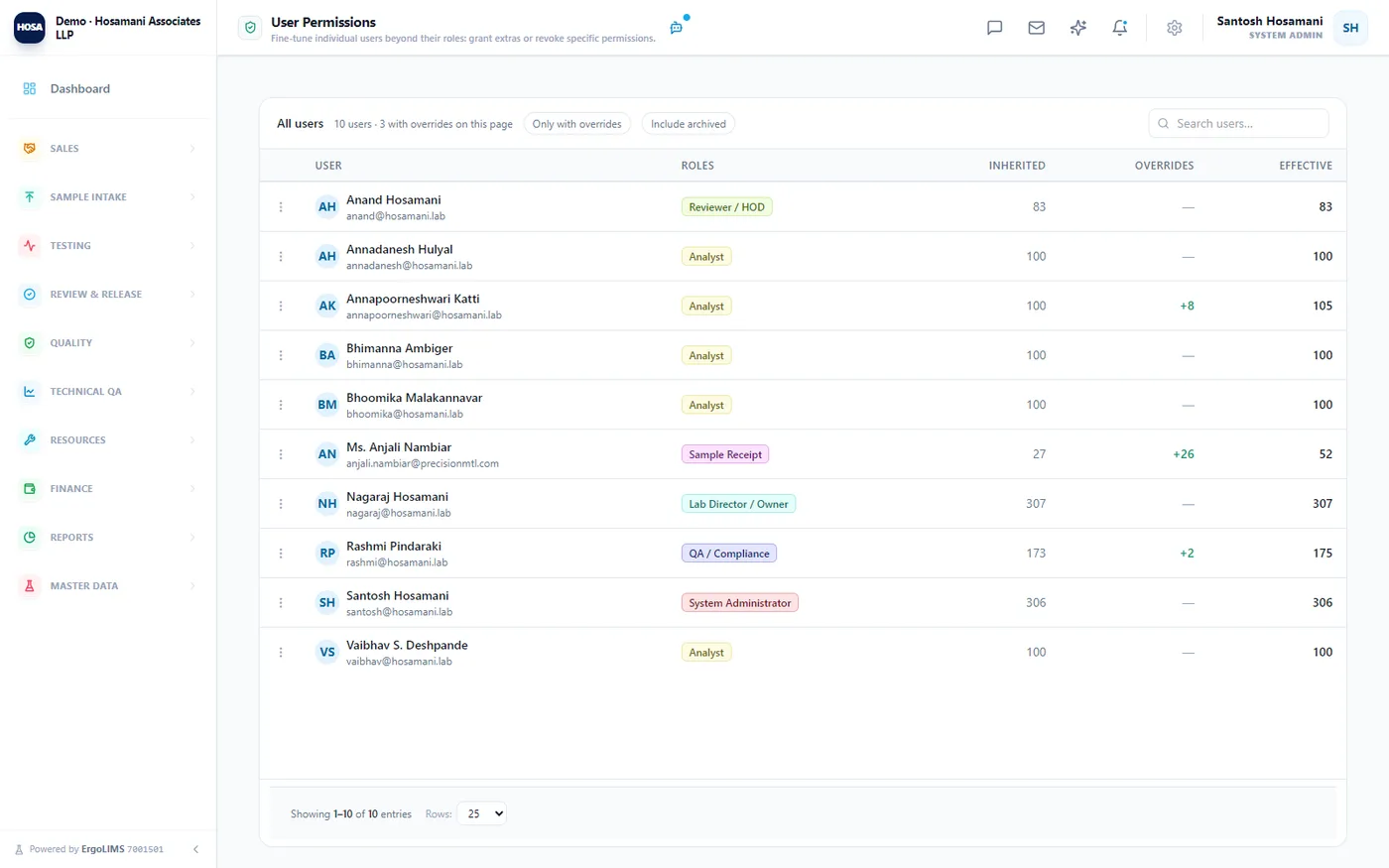The image size is (1389, 868).
Task: Open row actions menu for Ms. Anjali Nambiar
Action: (281, 454)
